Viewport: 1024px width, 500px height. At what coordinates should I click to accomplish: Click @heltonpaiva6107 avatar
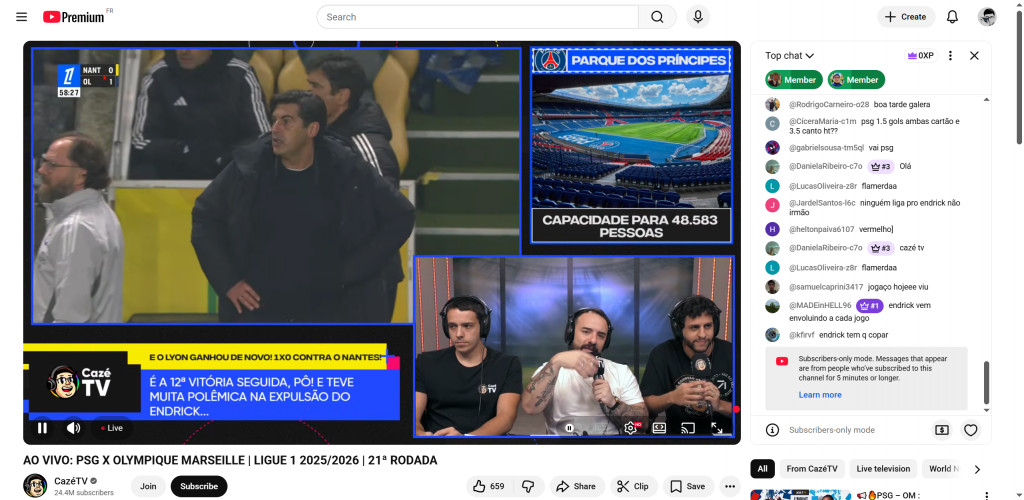click(x=773, y=229)
